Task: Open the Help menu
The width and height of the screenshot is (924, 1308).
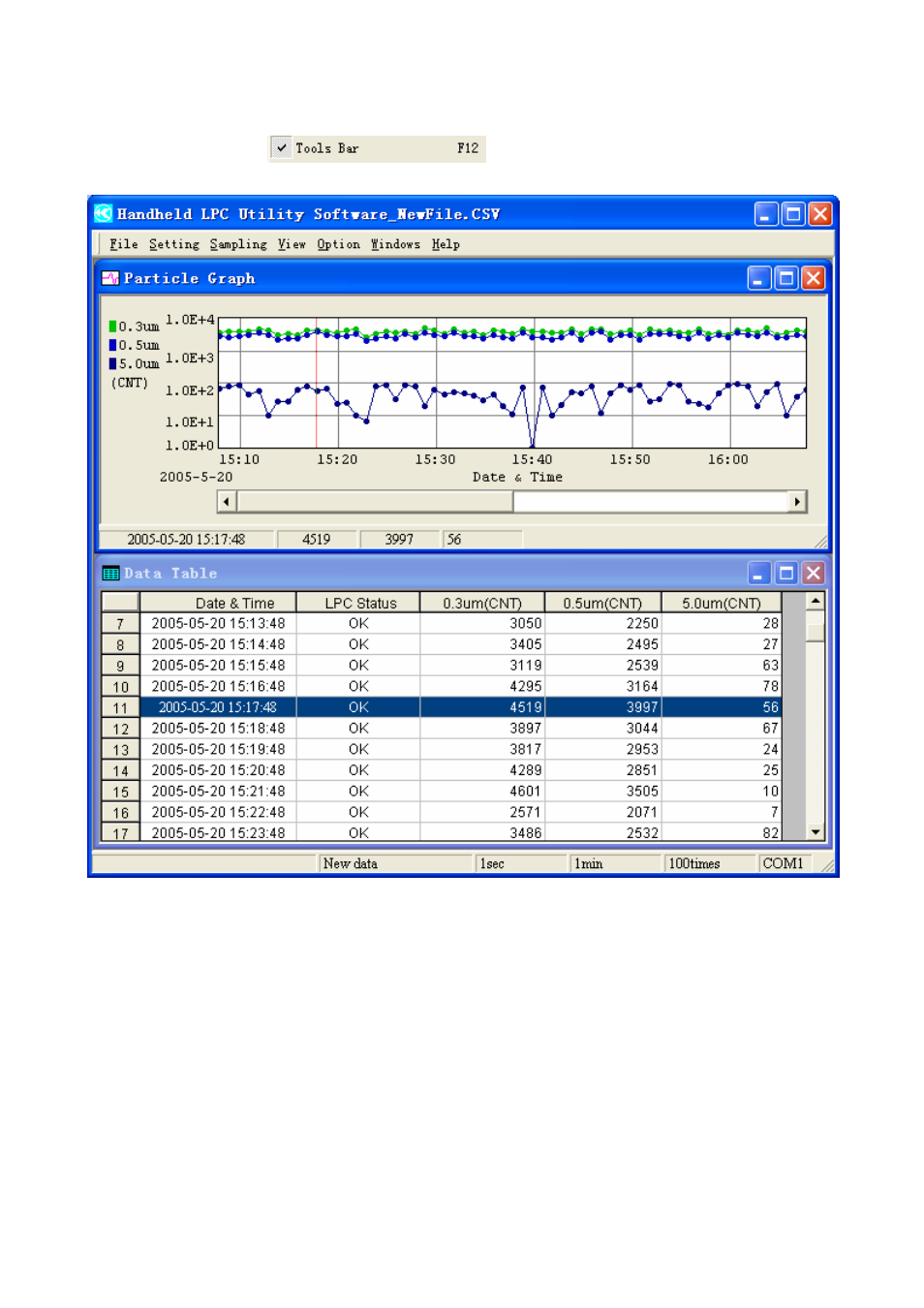Action: [x=446, y=244]
